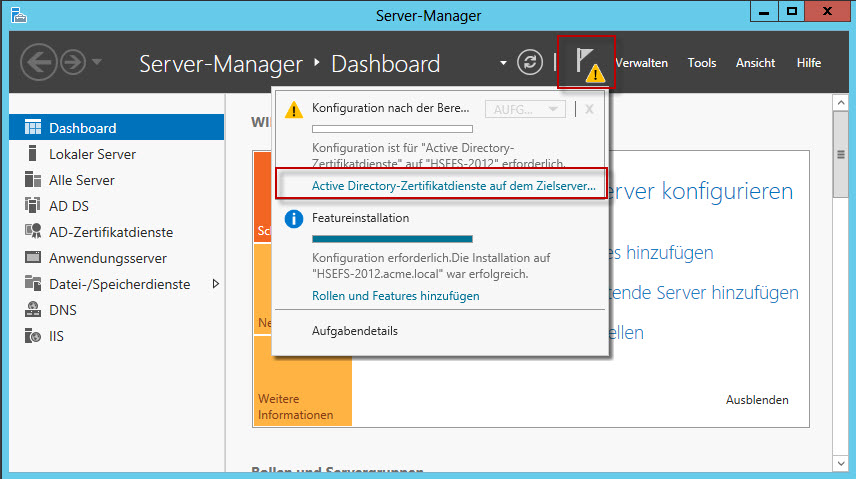This screenshot has width=856, height=479.
Task: Open breadcrumb dropdown next to Dashboard title
Action: point(503,63)
